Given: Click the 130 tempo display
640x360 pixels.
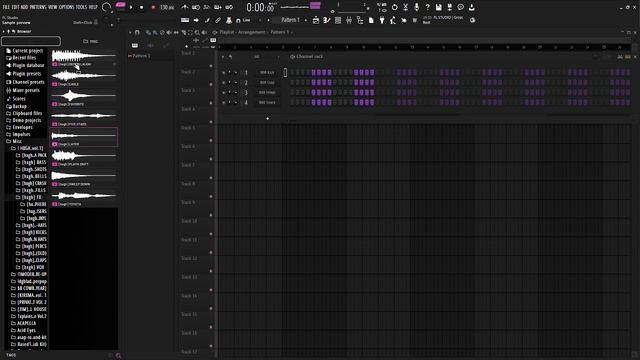Looking at the screenshot, I should click(x=167, y=7).
